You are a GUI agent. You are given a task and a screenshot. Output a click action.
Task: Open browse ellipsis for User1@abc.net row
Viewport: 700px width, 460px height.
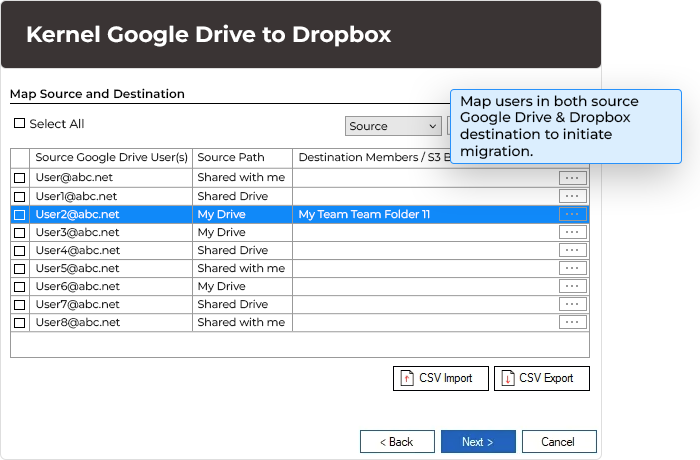(x=572, y=196)
